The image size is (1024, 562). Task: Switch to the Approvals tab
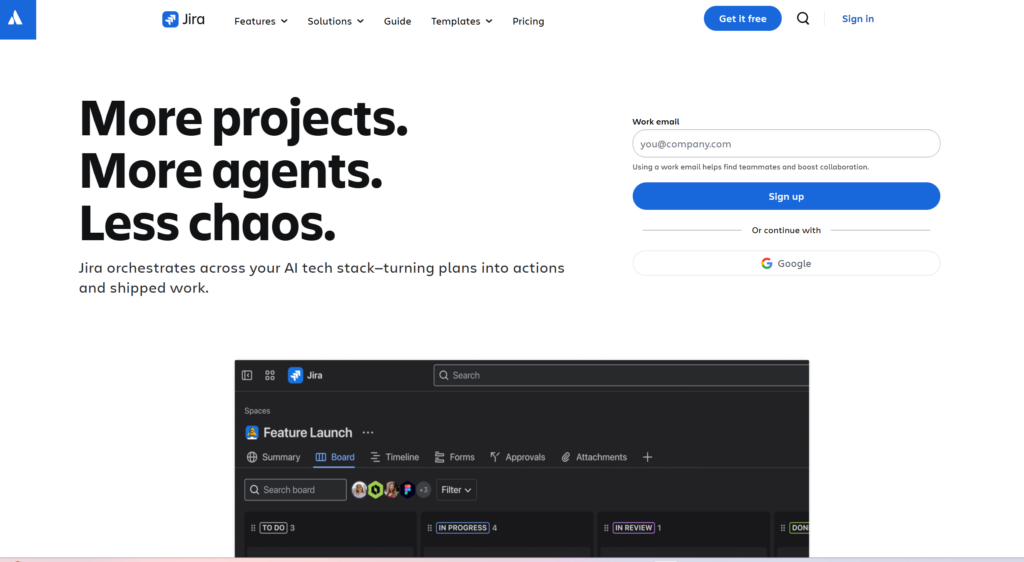point(517,458)
